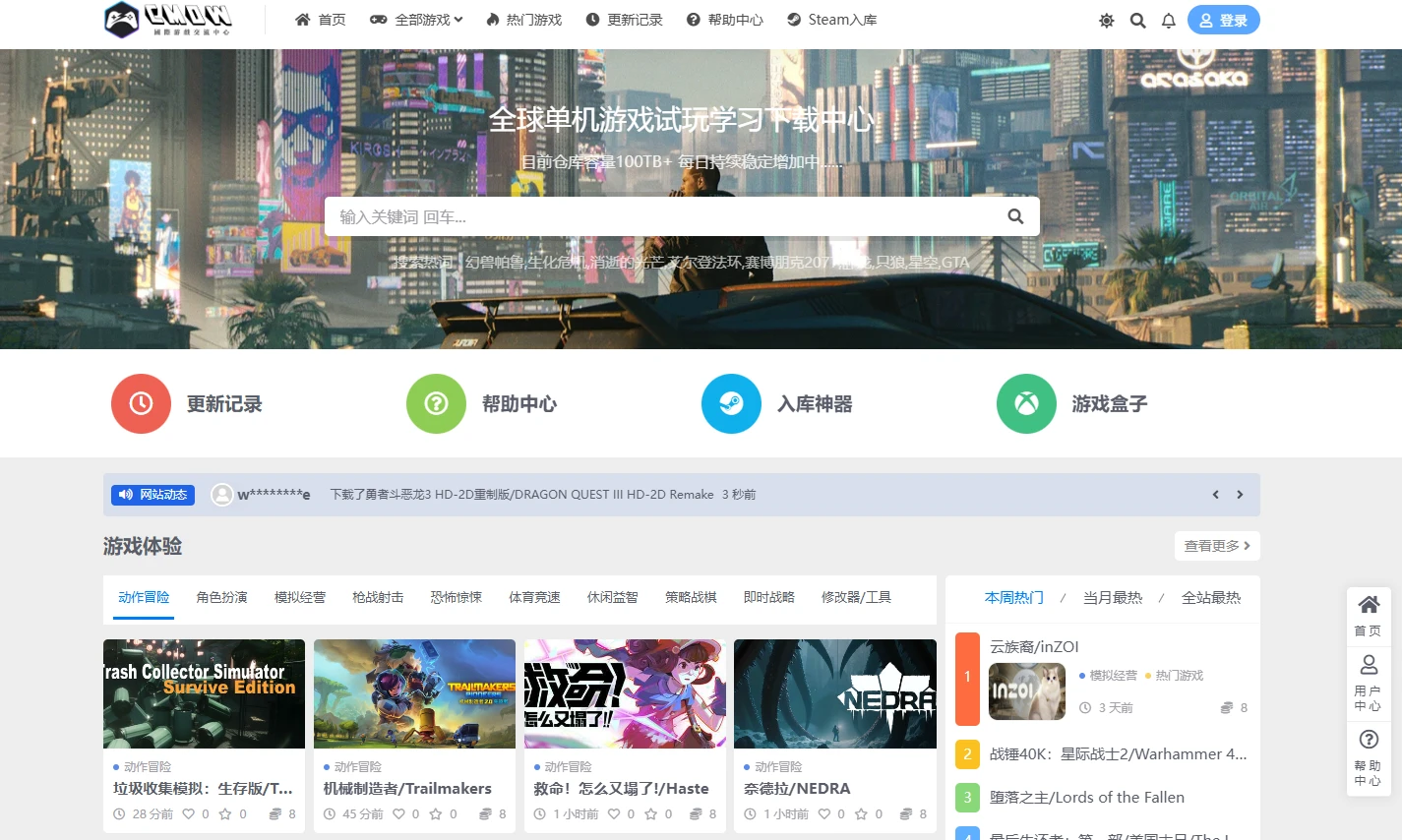This screenshot has width=1402, height=840.
Task: Like the Haste card heart icon
Action: [615, 813]
